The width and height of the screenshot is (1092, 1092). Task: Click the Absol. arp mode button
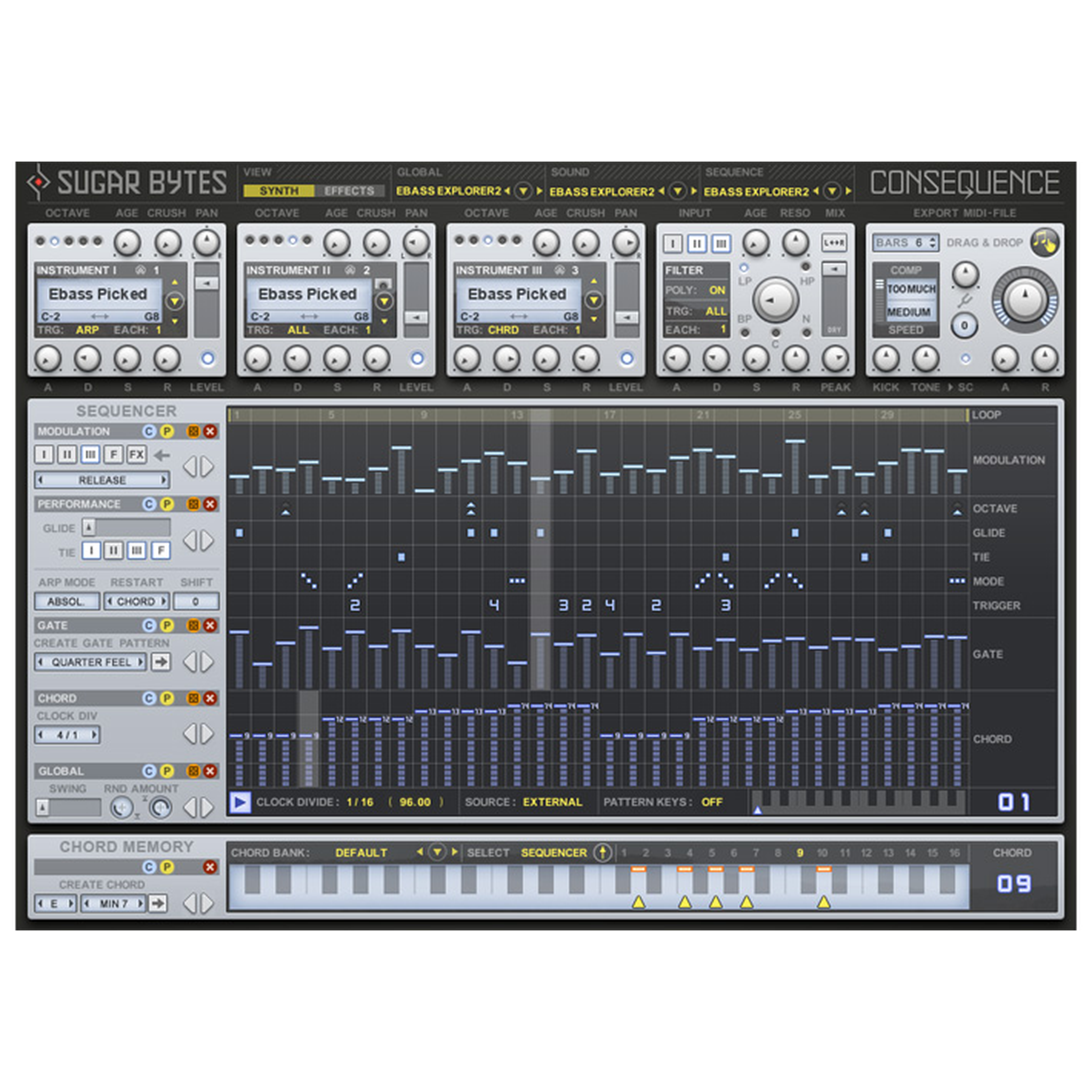pos(66,602)
